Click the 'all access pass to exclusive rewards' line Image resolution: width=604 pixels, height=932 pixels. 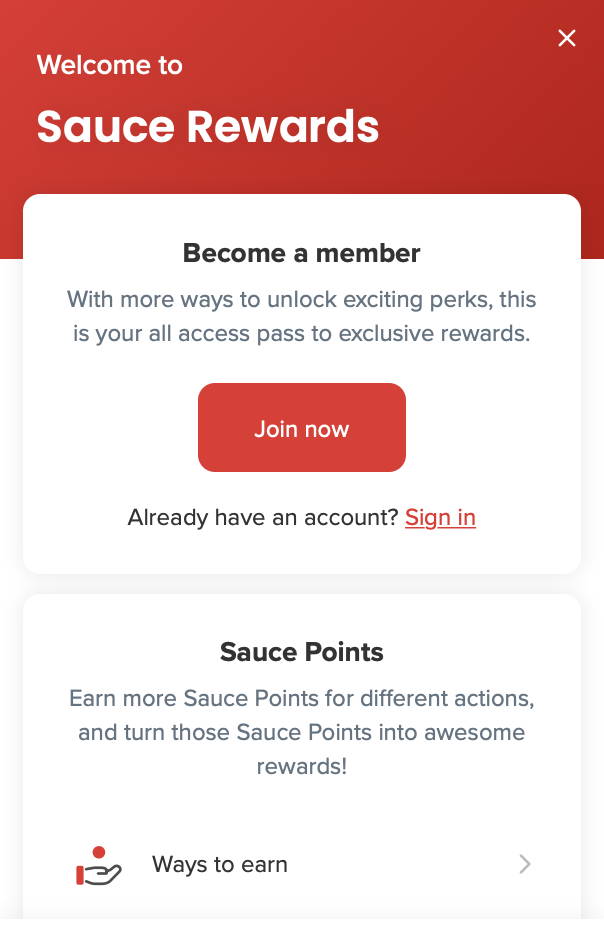[302, 334]
